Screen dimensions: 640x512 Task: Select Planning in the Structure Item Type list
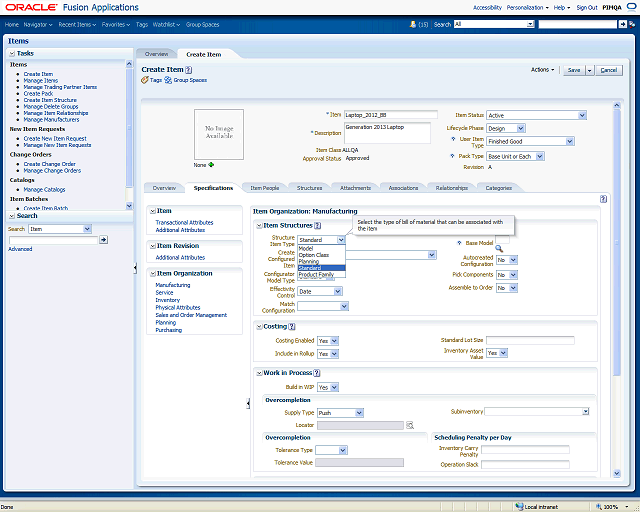(309, 261)
